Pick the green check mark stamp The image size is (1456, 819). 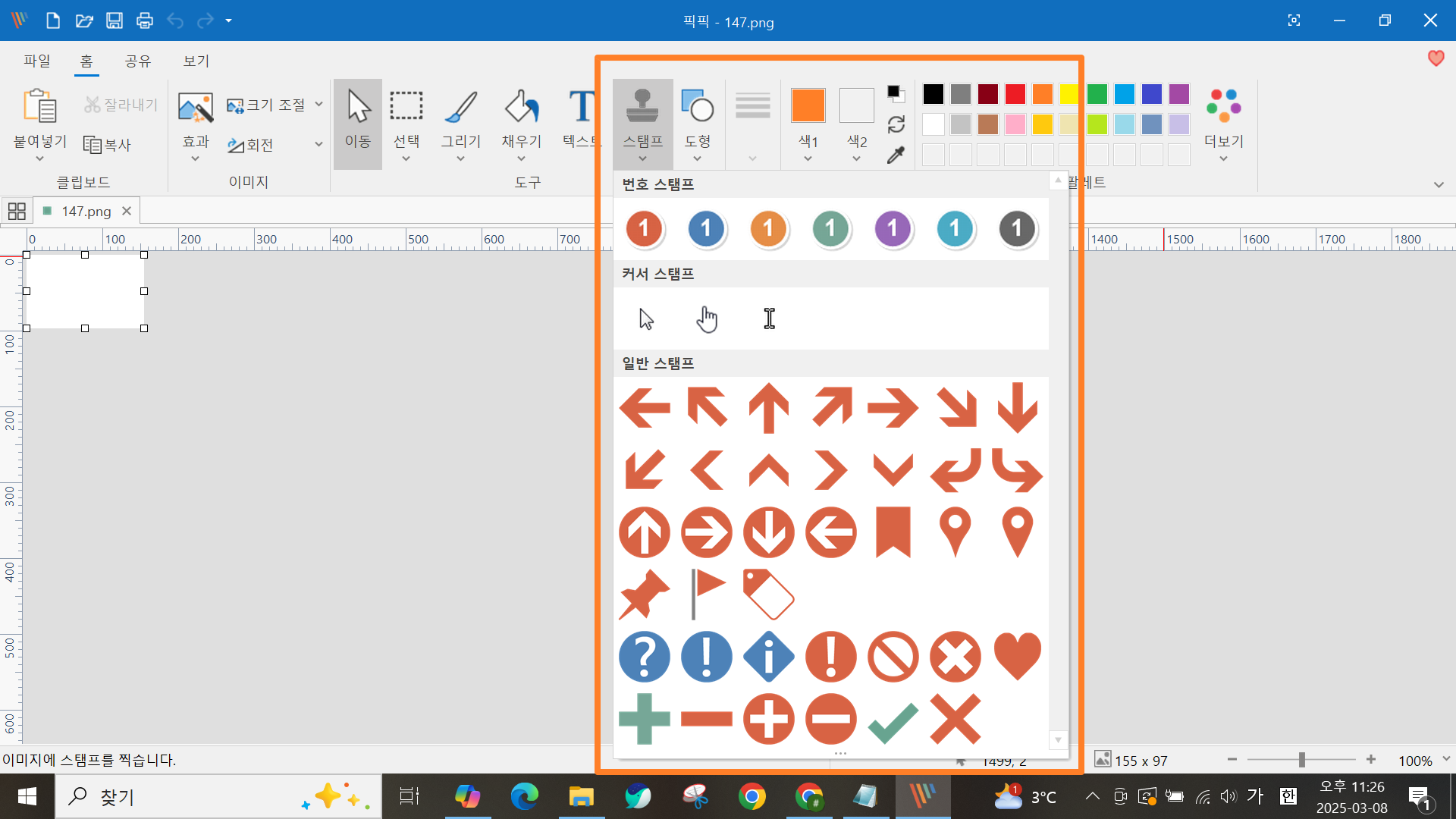click(893, 720)
